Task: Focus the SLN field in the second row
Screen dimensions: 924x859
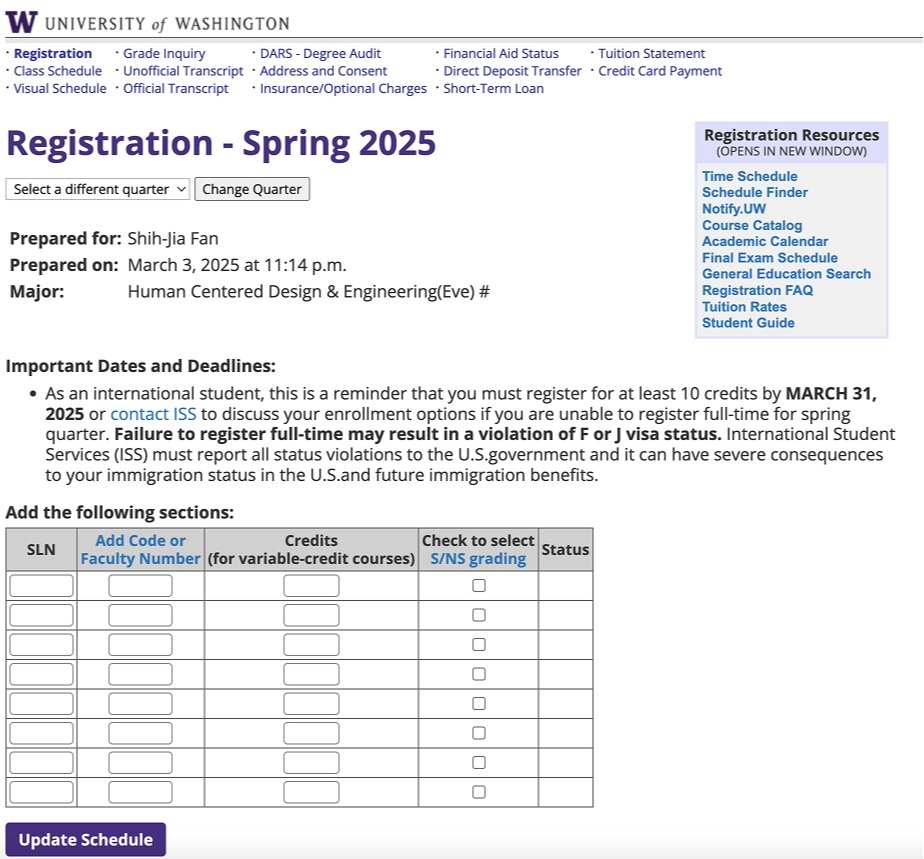Action: pos(41,615)
